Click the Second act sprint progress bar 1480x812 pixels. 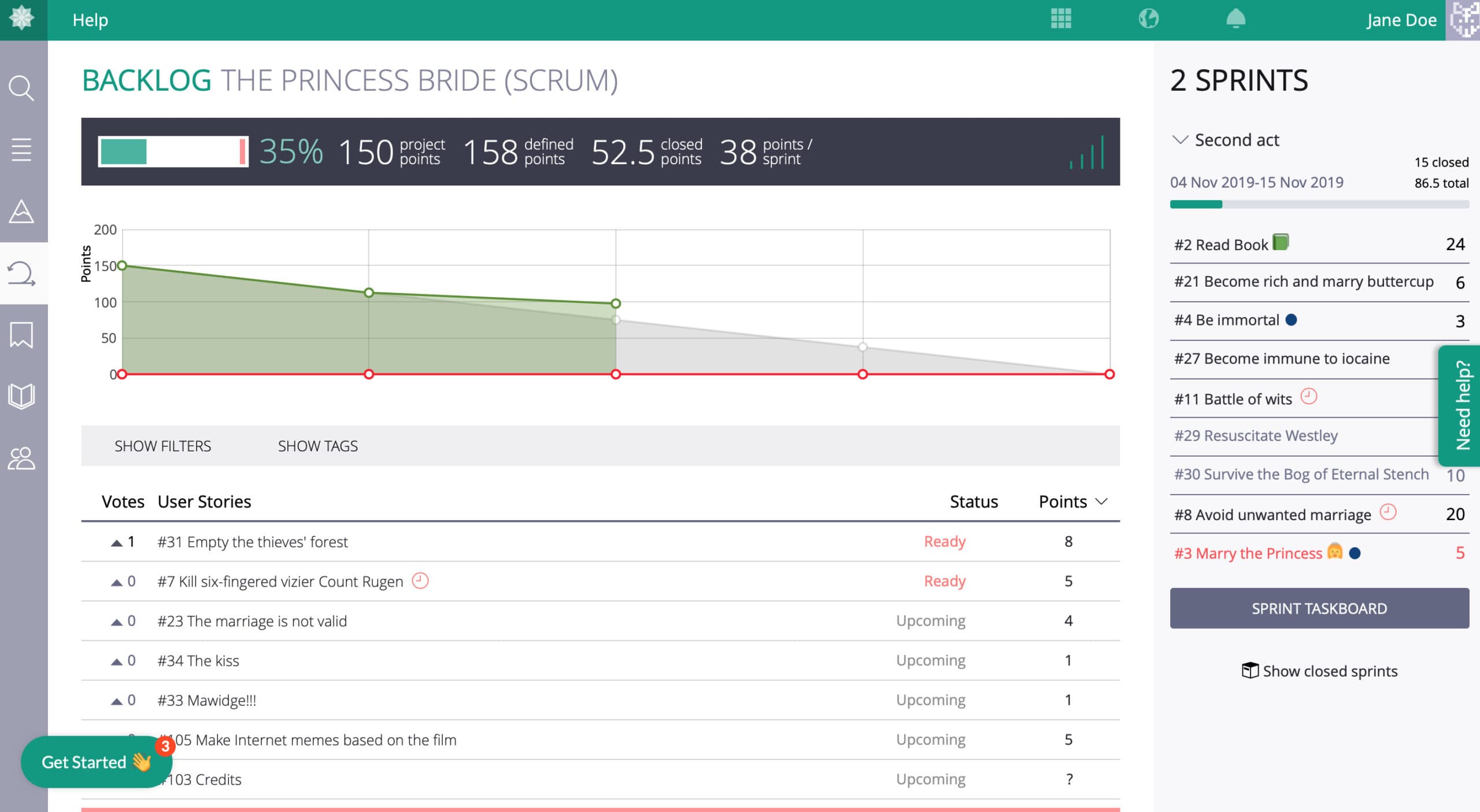tap(1319, 204)
